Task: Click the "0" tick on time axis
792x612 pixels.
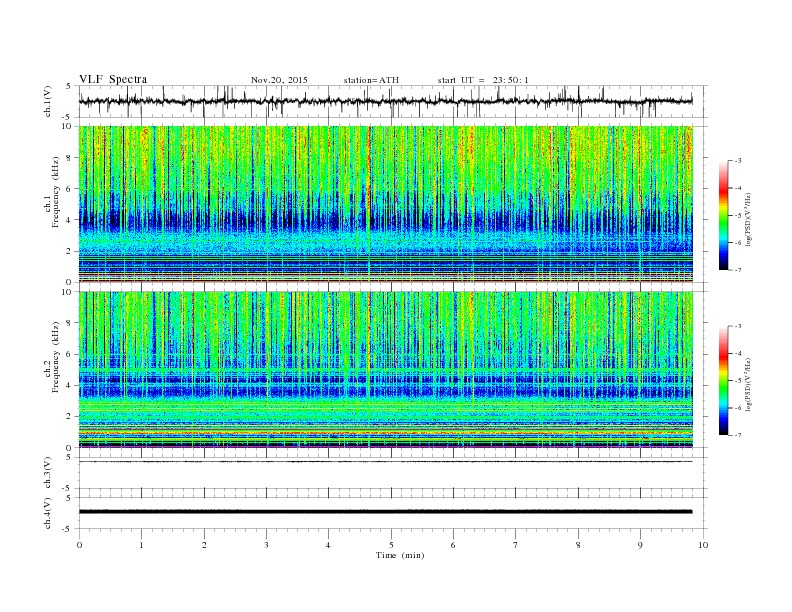Action: pos(79,545)
